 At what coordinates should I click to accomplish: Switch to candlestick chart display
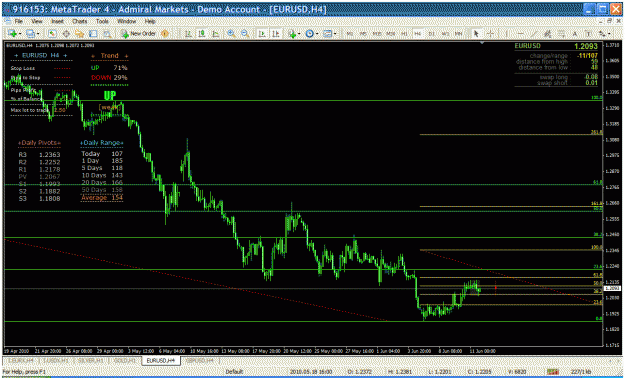[x=202, y=34]
